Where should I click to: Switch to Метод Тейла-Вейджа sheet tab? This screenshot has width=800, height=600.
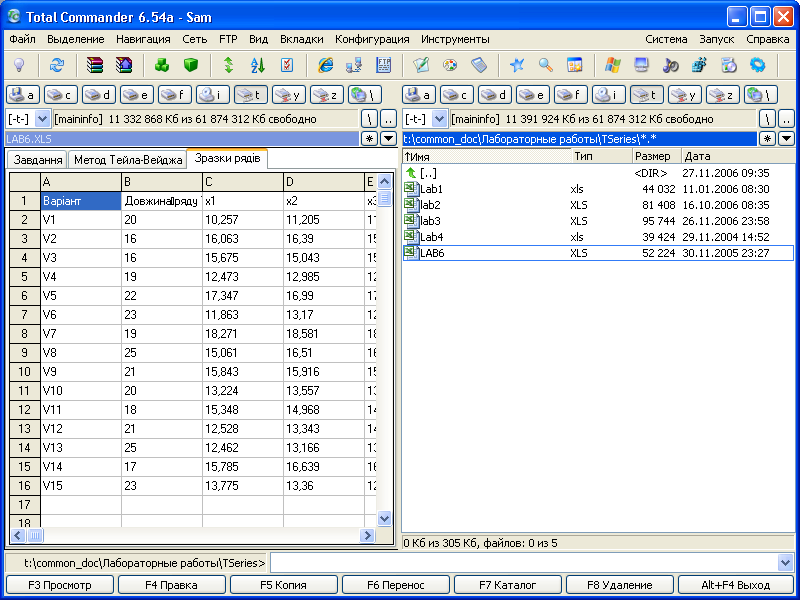click(x=128, y=160)
